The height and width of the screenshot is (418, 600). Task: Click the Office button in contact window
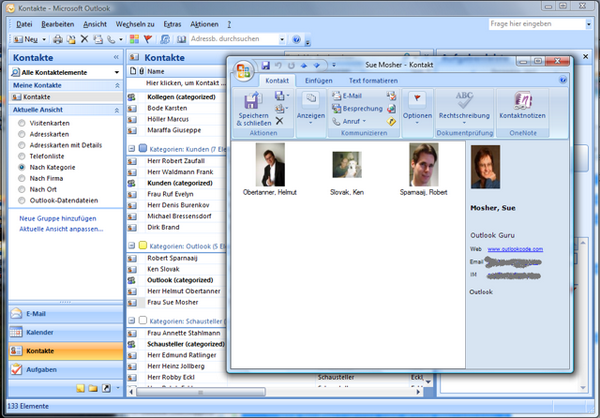243,71
